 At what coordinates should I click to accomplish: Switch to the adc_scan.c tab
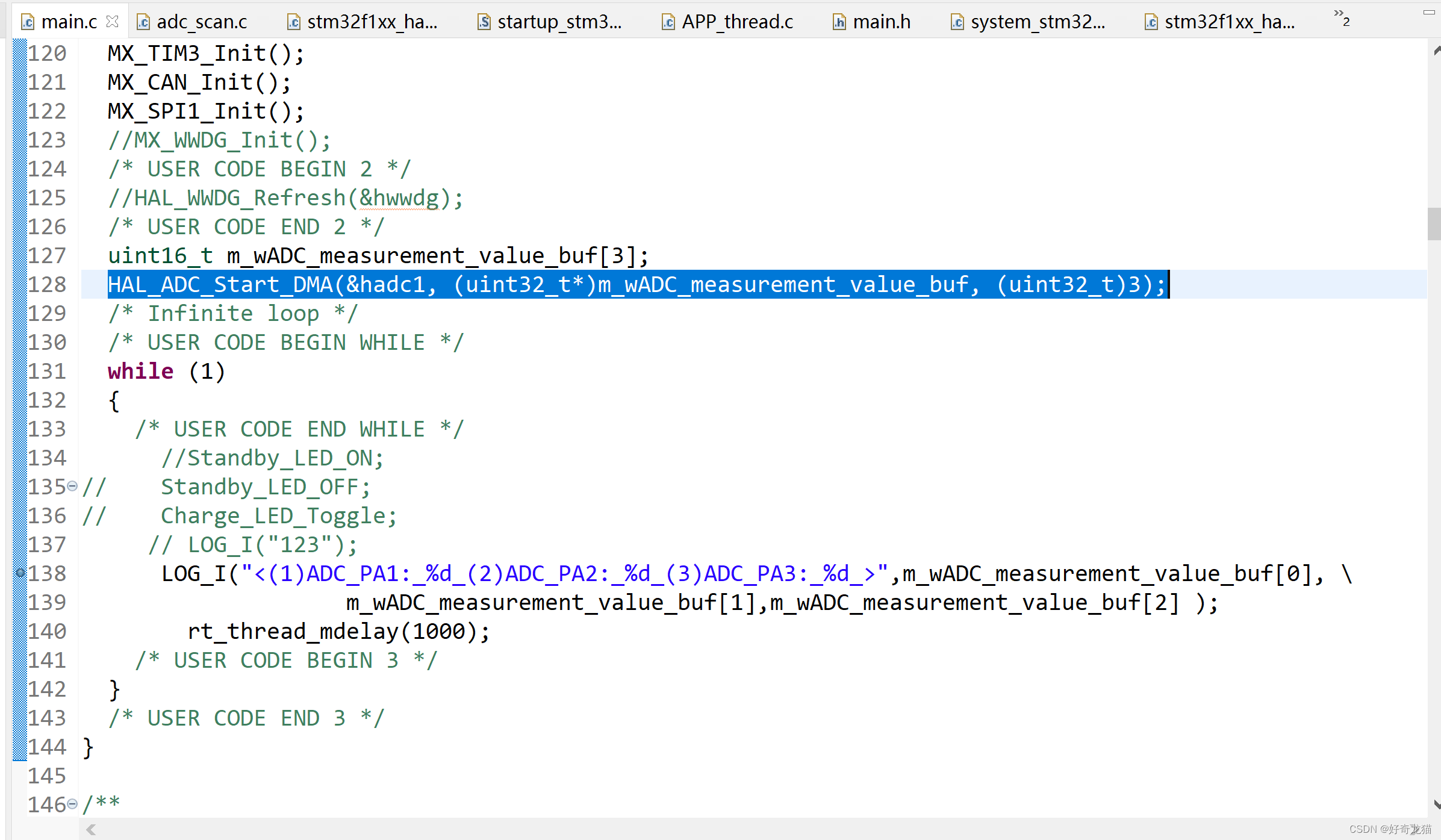[201, 22]
